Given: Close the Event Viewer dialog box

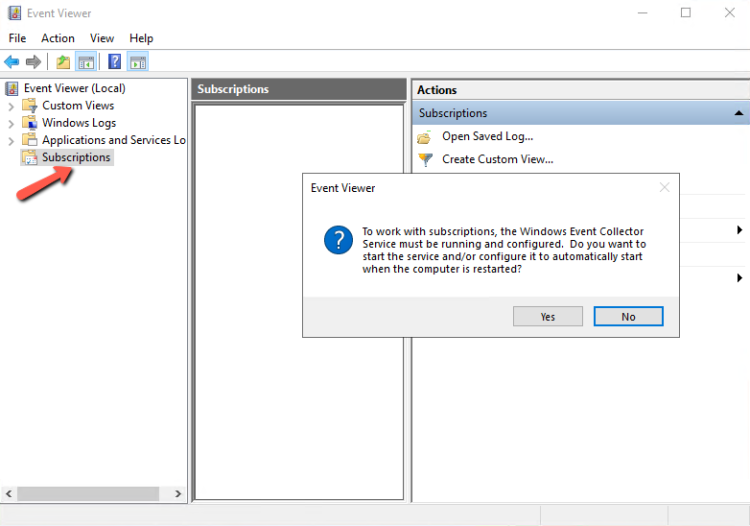Looking at the screenshot, I should pos(664,187).
